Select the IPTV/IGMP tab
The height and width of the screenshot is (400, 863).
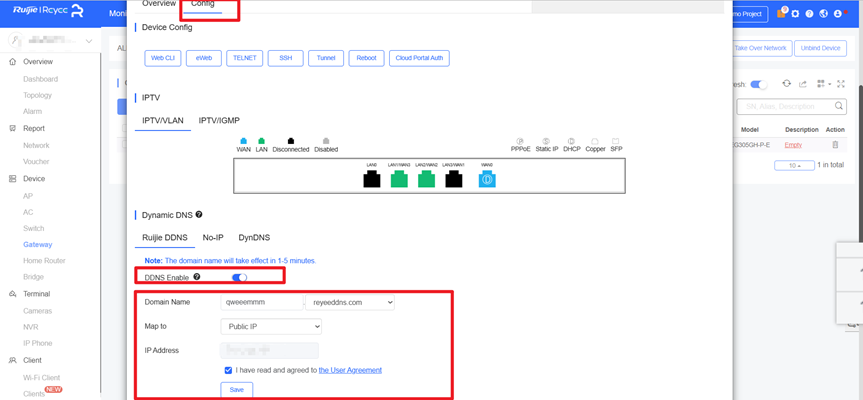pos(219,120)
